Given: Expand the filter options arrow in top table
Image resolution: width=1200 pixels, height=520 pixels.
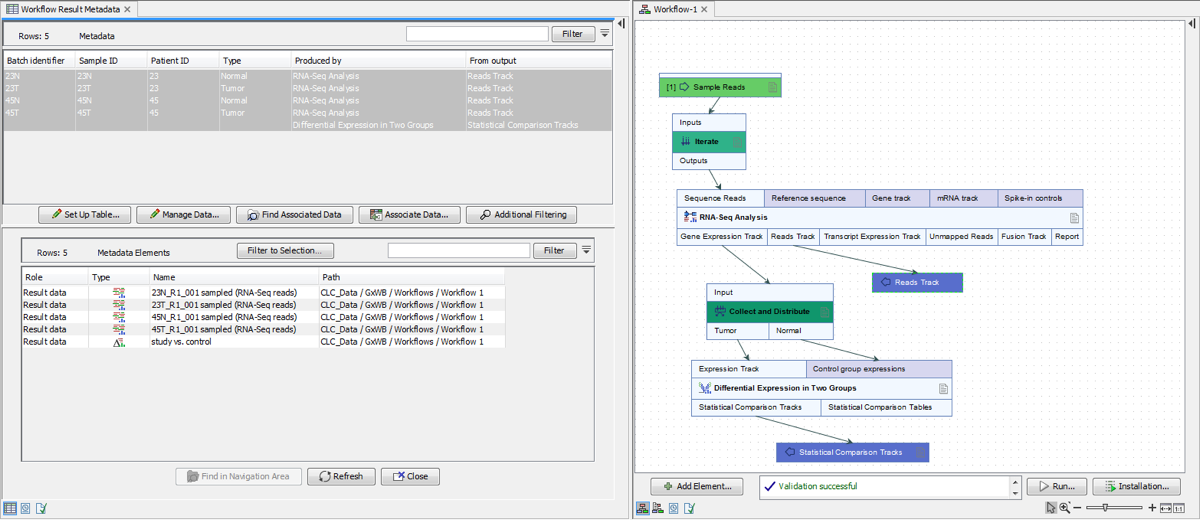Looking at the screenshot, I should pos(605,34).
